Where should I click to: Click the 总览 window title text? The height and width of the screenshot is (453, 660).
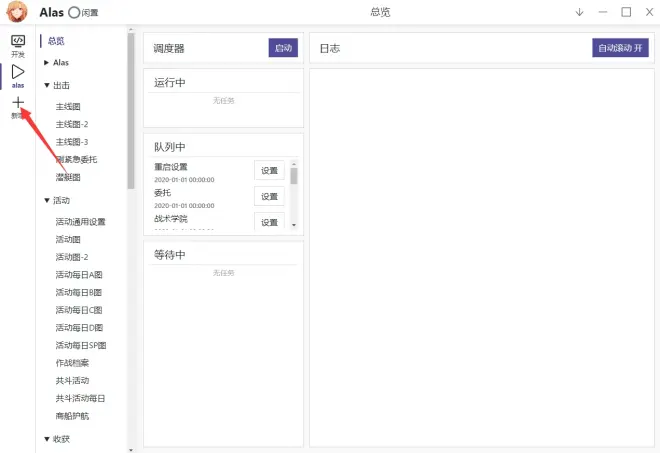[381, 12]
